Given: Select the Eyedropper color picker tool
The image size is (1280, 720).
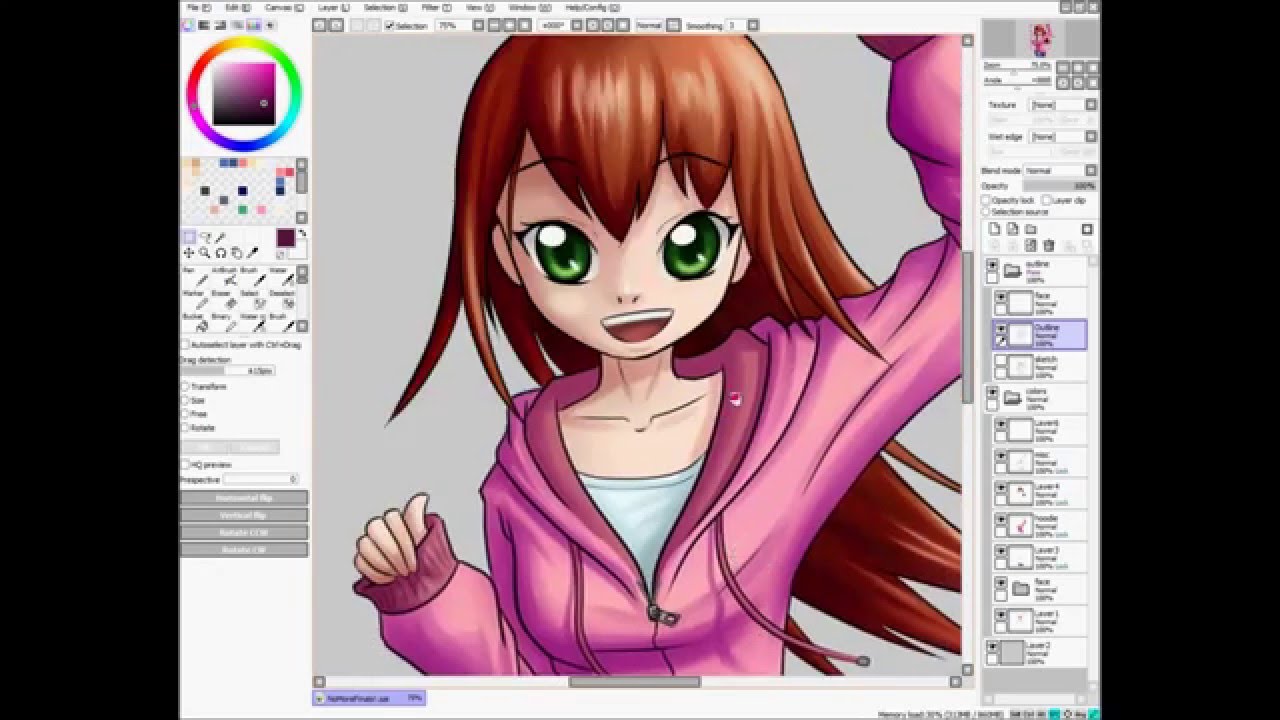Looking at the screenshot, I should [253, 252].
